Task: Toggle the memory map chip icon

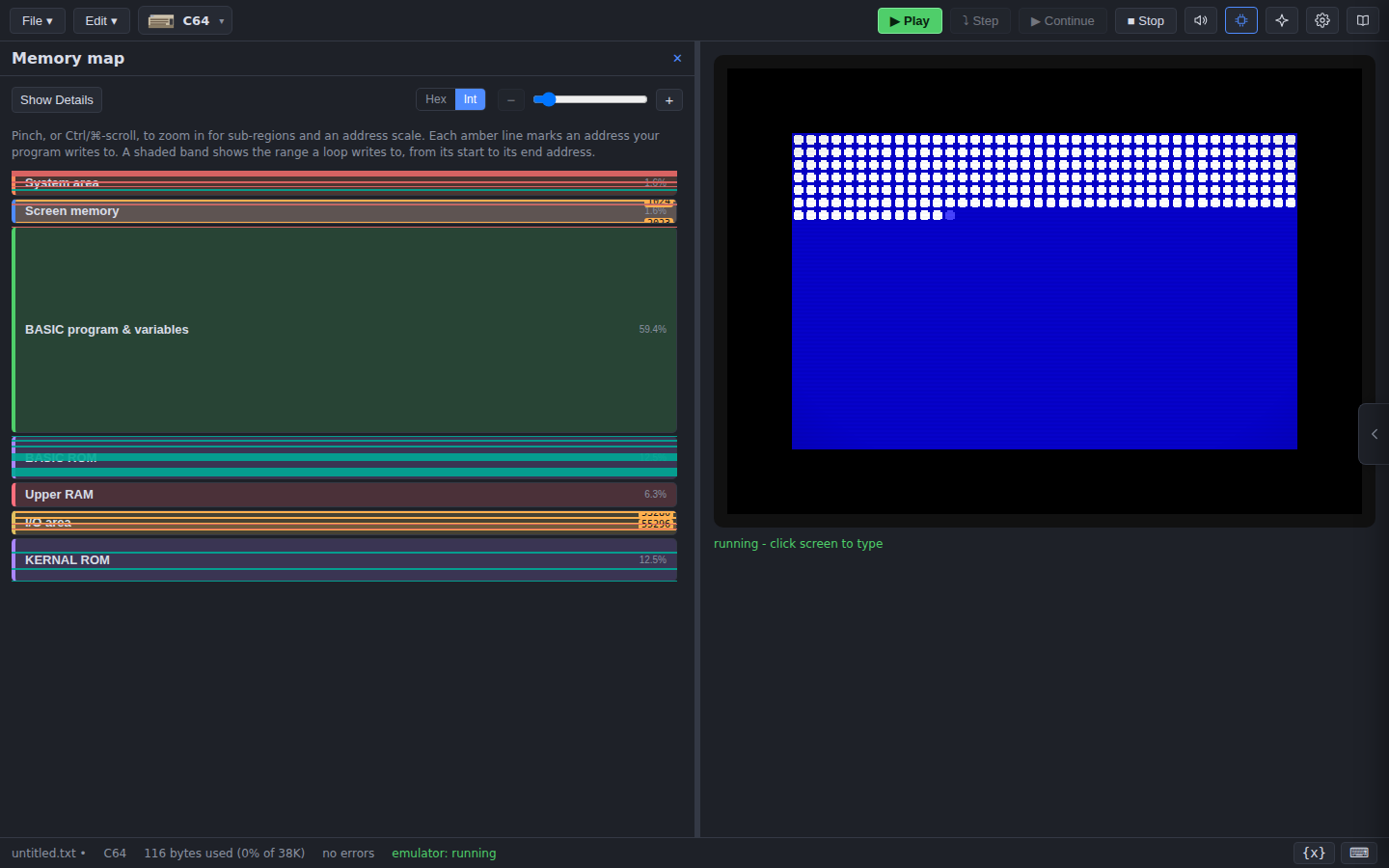Action: (x=1241, y=20)
